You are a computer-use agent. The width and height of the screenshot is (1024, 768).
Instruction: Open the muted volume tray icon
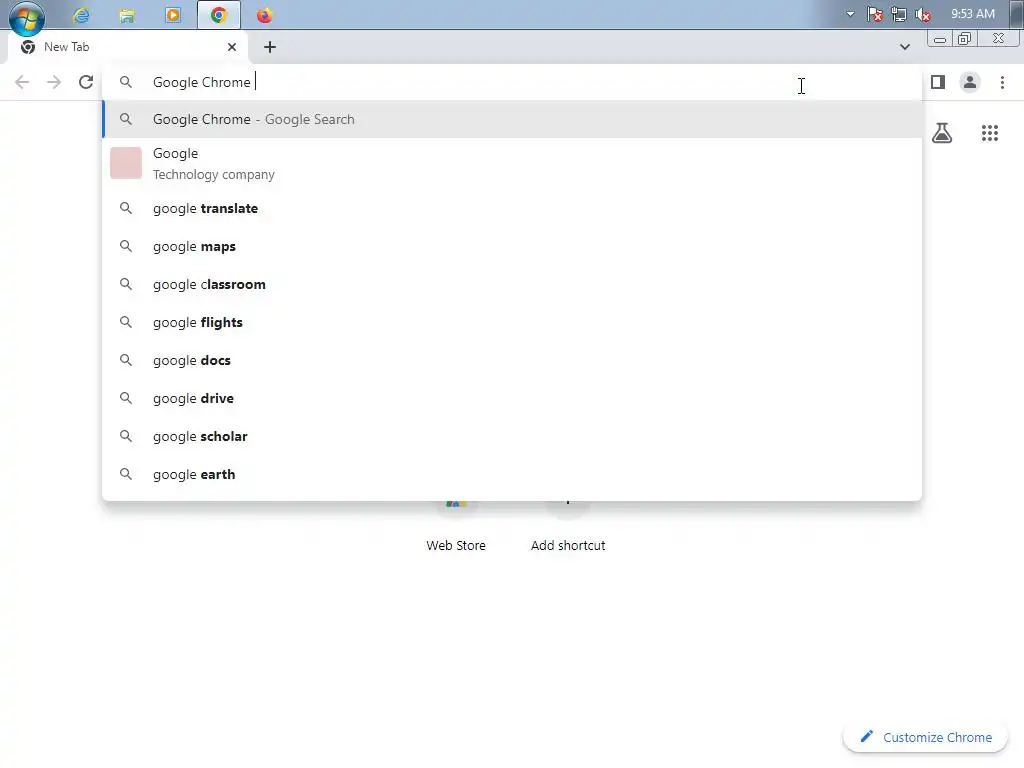point(923,14)
